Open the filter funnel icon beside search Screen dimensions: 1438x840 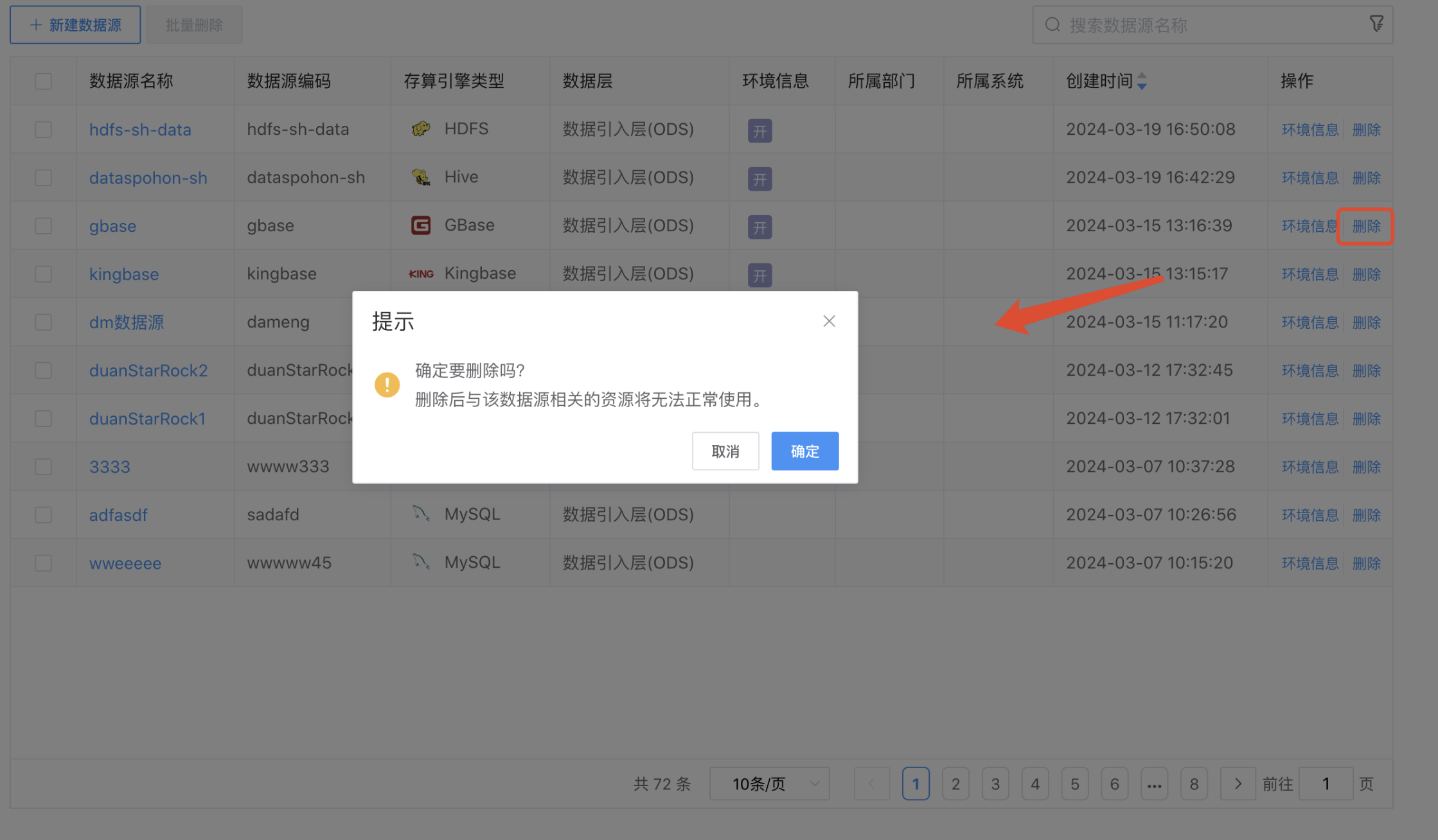click(1376, 23)
